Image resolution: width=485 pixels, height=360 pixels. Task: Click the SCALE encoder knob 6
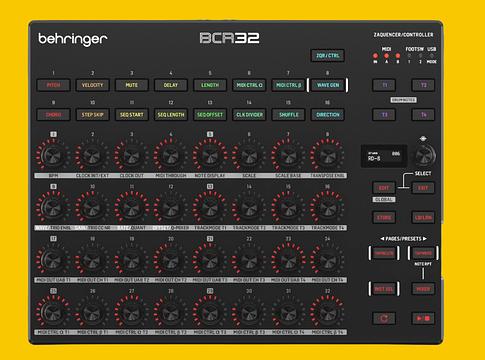click(249, 155)
